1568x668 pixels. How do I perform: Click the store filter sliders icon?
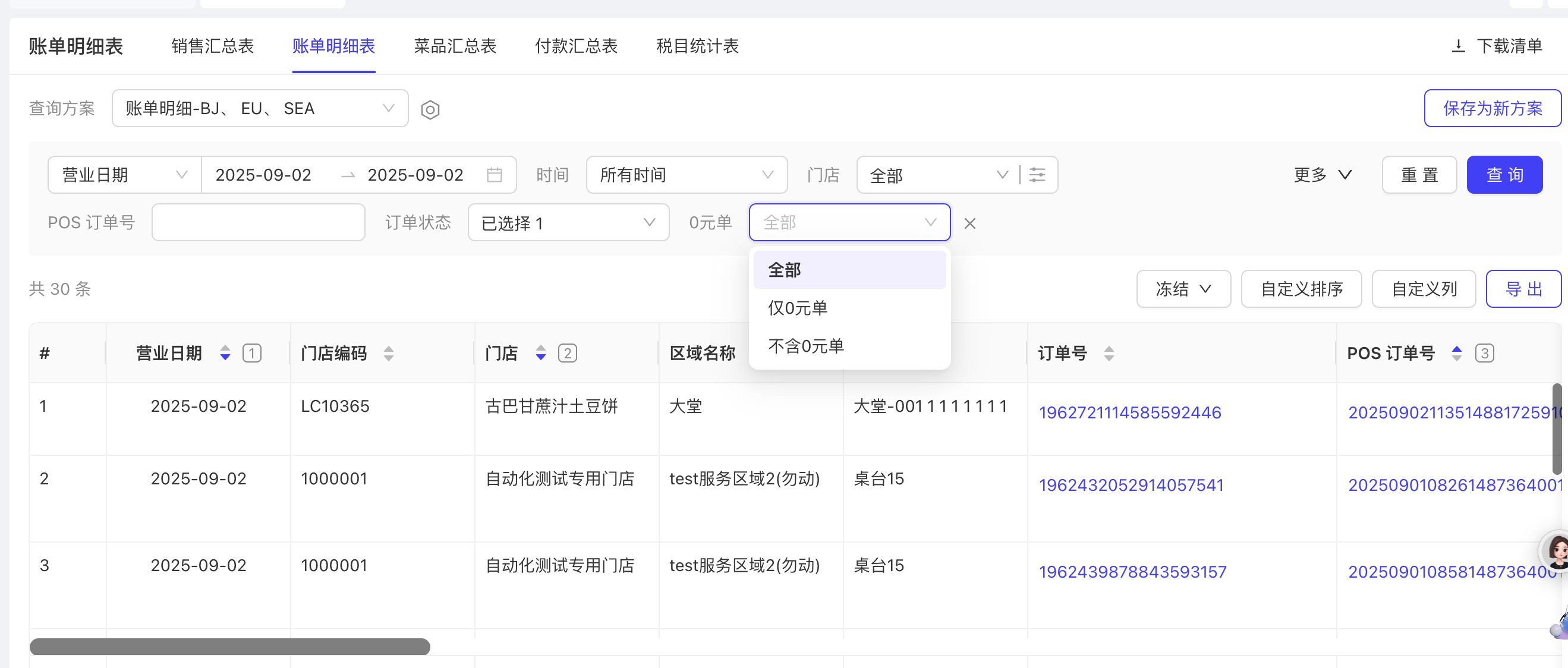click(1037, 175)
